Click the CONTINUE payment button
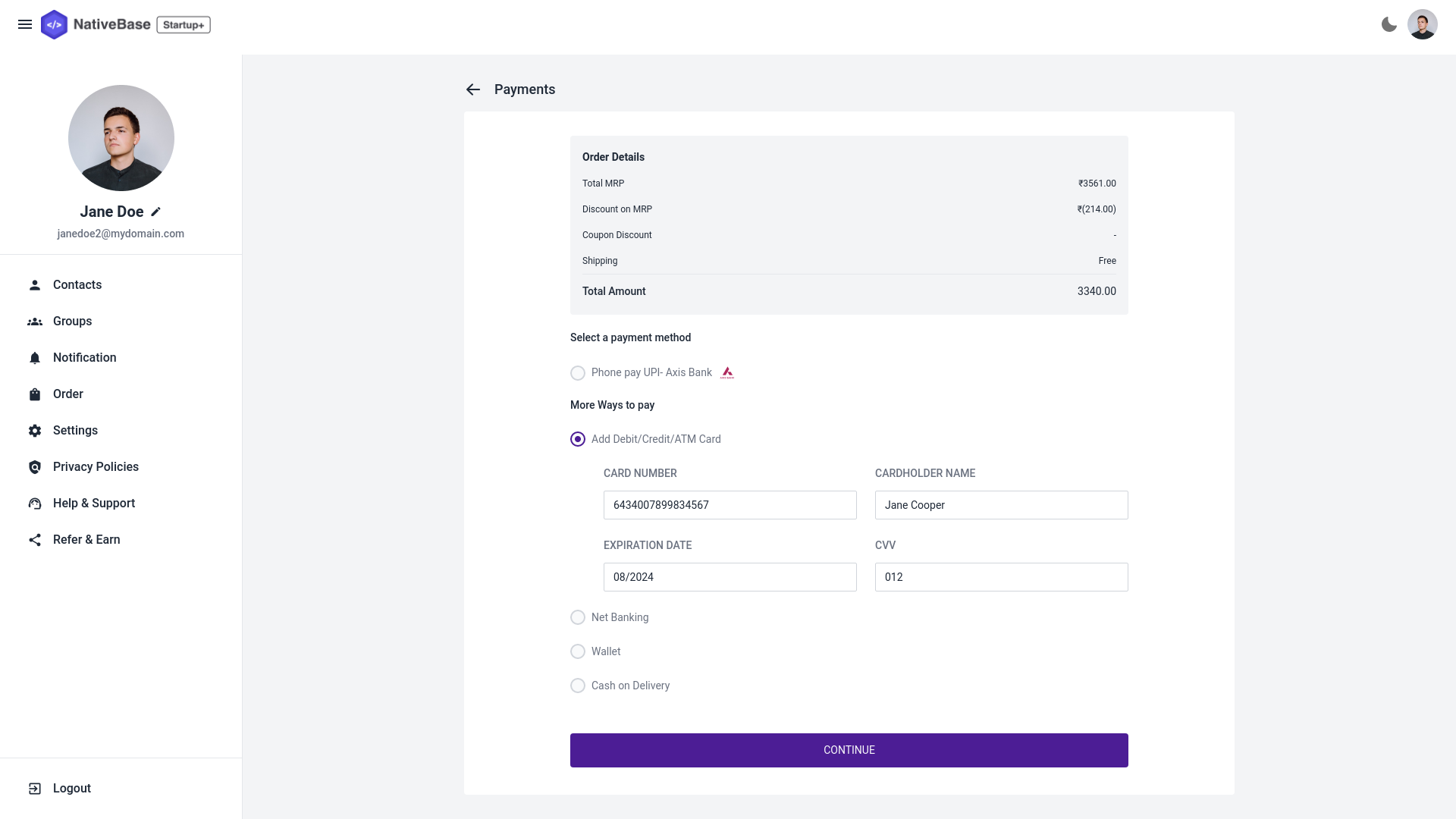Screen dimensions: 1456x819 (x=849, y=750)
